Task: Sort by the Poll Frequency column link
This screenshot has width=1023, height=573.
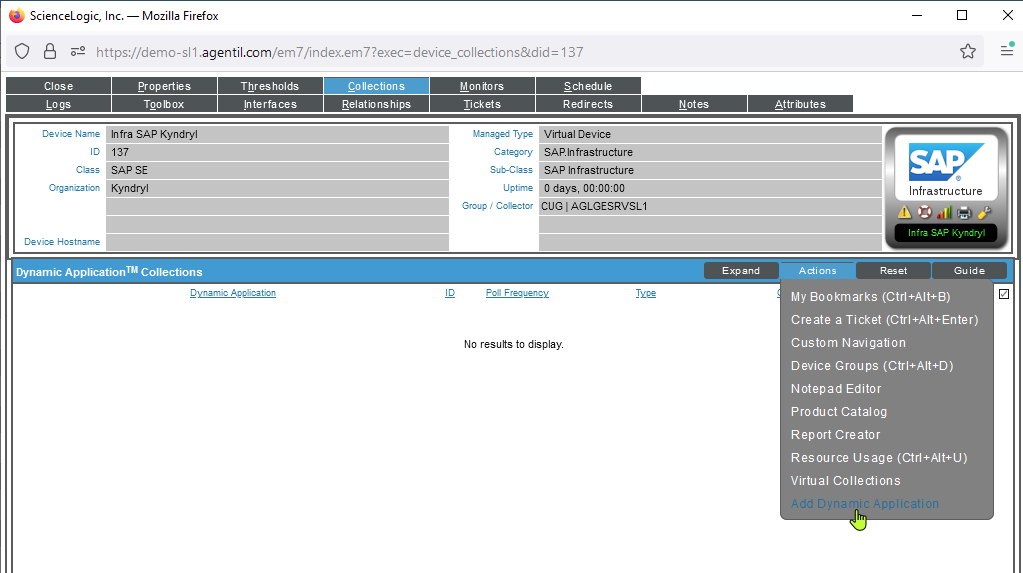Action: 517,293
